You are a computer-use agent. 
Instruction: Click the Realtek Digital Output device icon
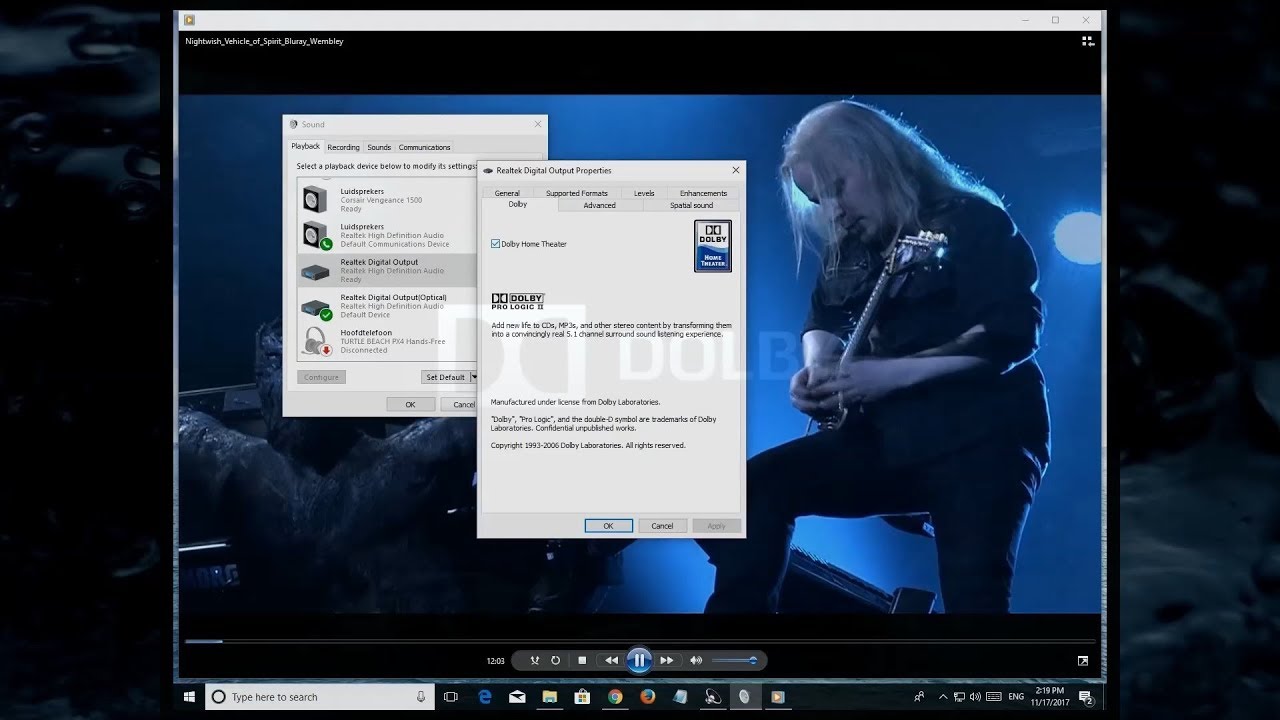coord(316,271)
